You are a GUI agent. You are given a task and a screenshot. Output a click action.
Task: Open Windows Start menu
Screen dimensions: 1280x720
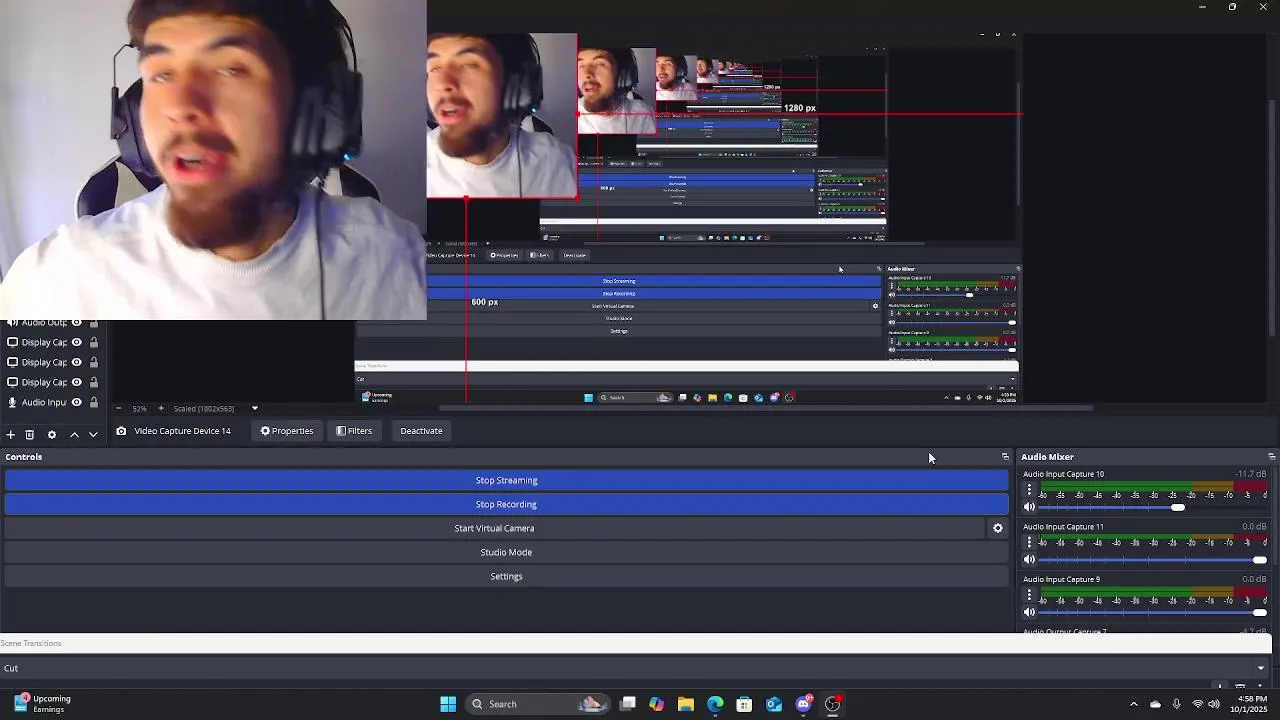coord(448,704)
